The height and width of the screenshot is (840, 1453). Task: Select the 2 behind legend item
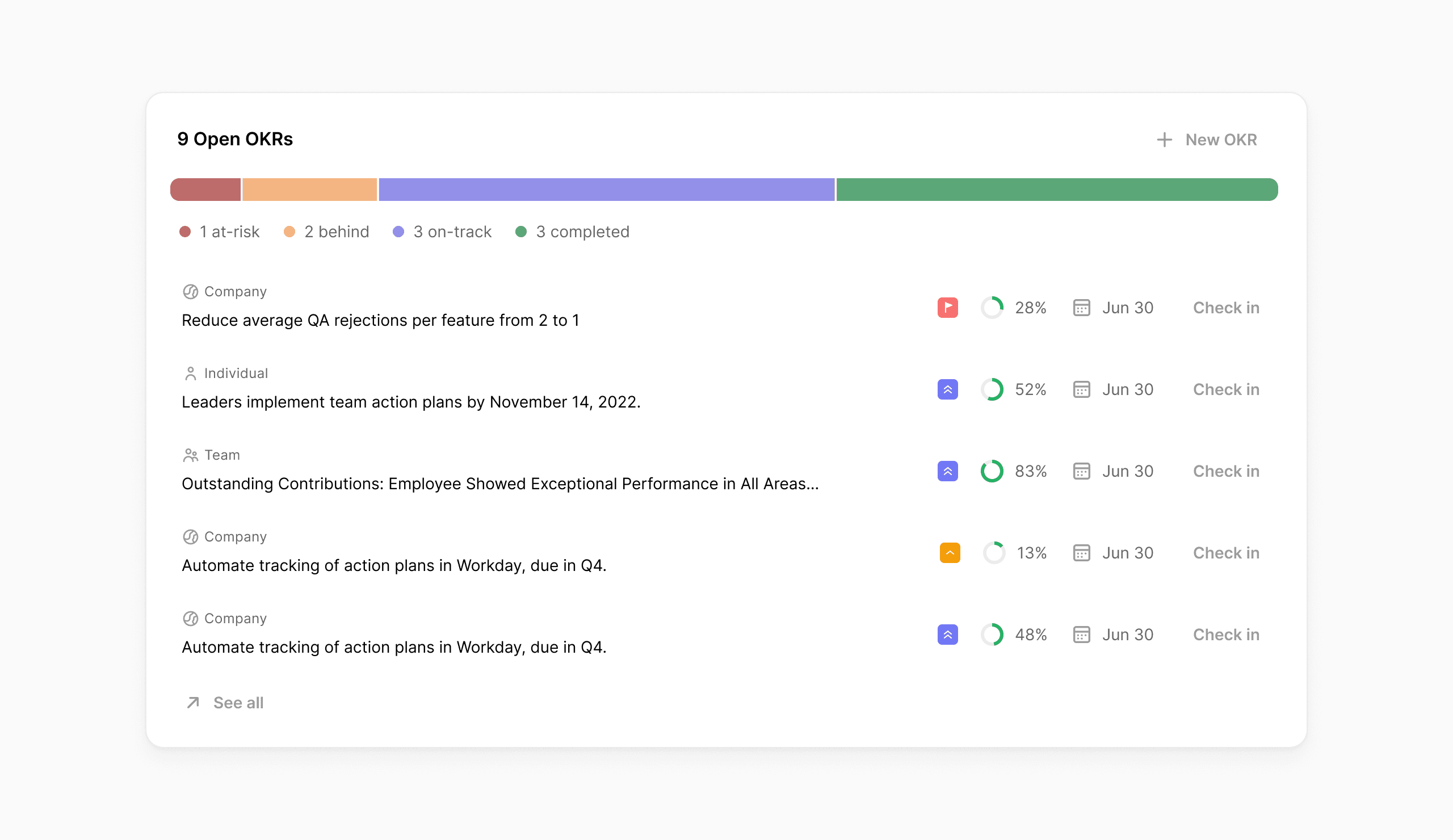pyautogui.click(x=326, y=232)
